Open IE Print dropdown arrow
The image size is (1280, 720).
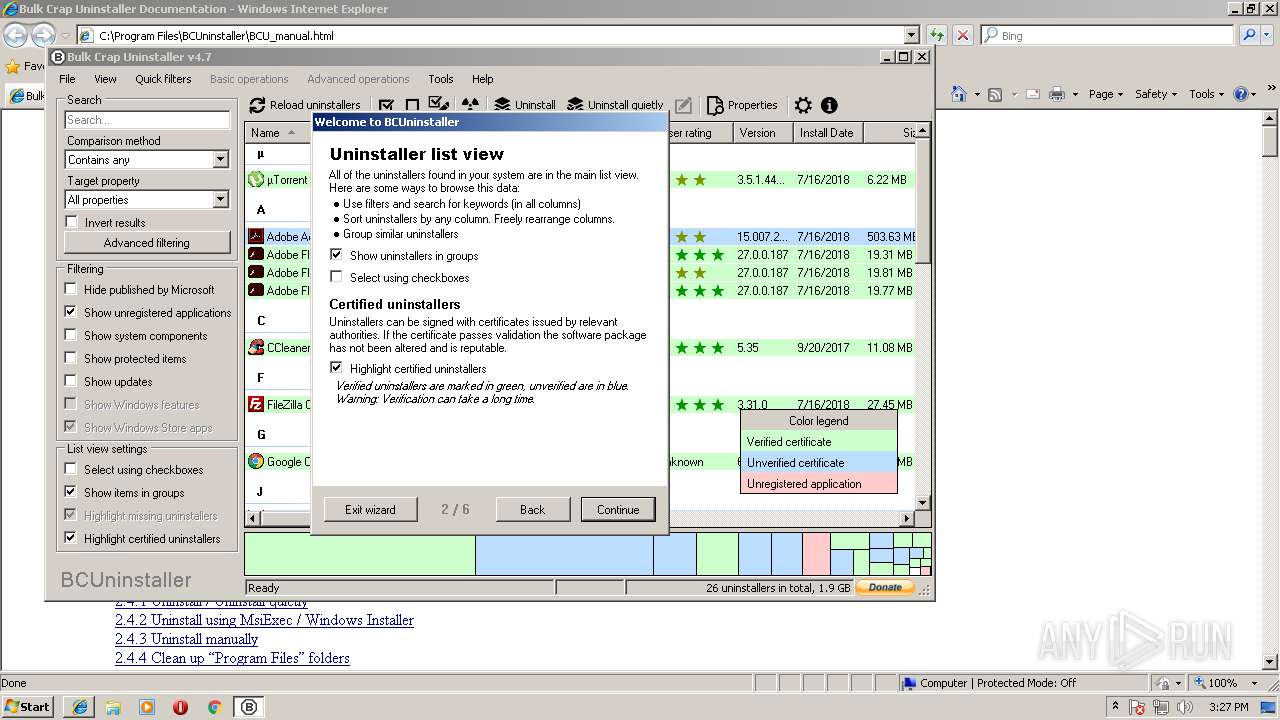[x=1075, y=94]
